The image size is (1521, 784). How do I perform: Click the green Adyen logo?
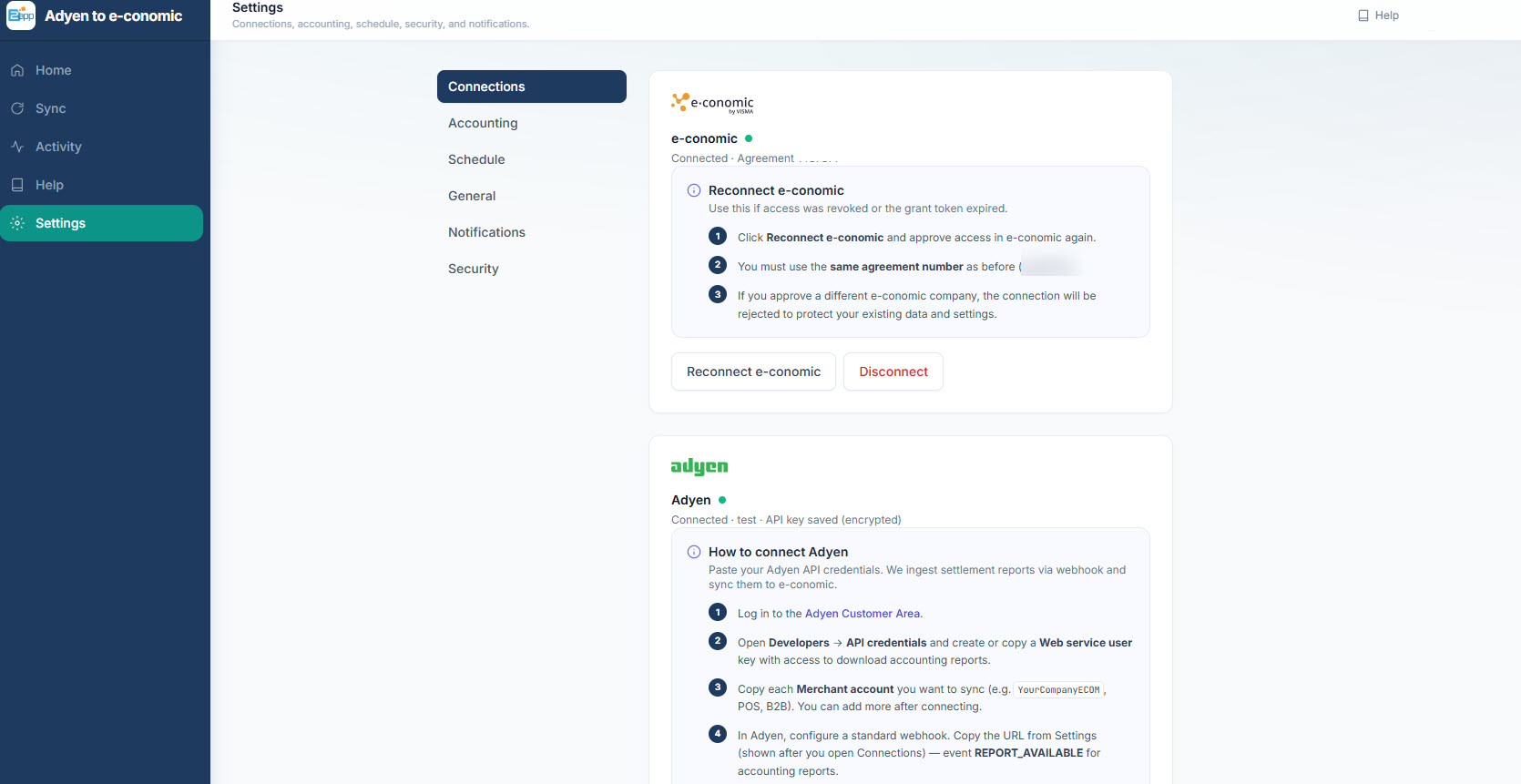[x=699, y=466]
